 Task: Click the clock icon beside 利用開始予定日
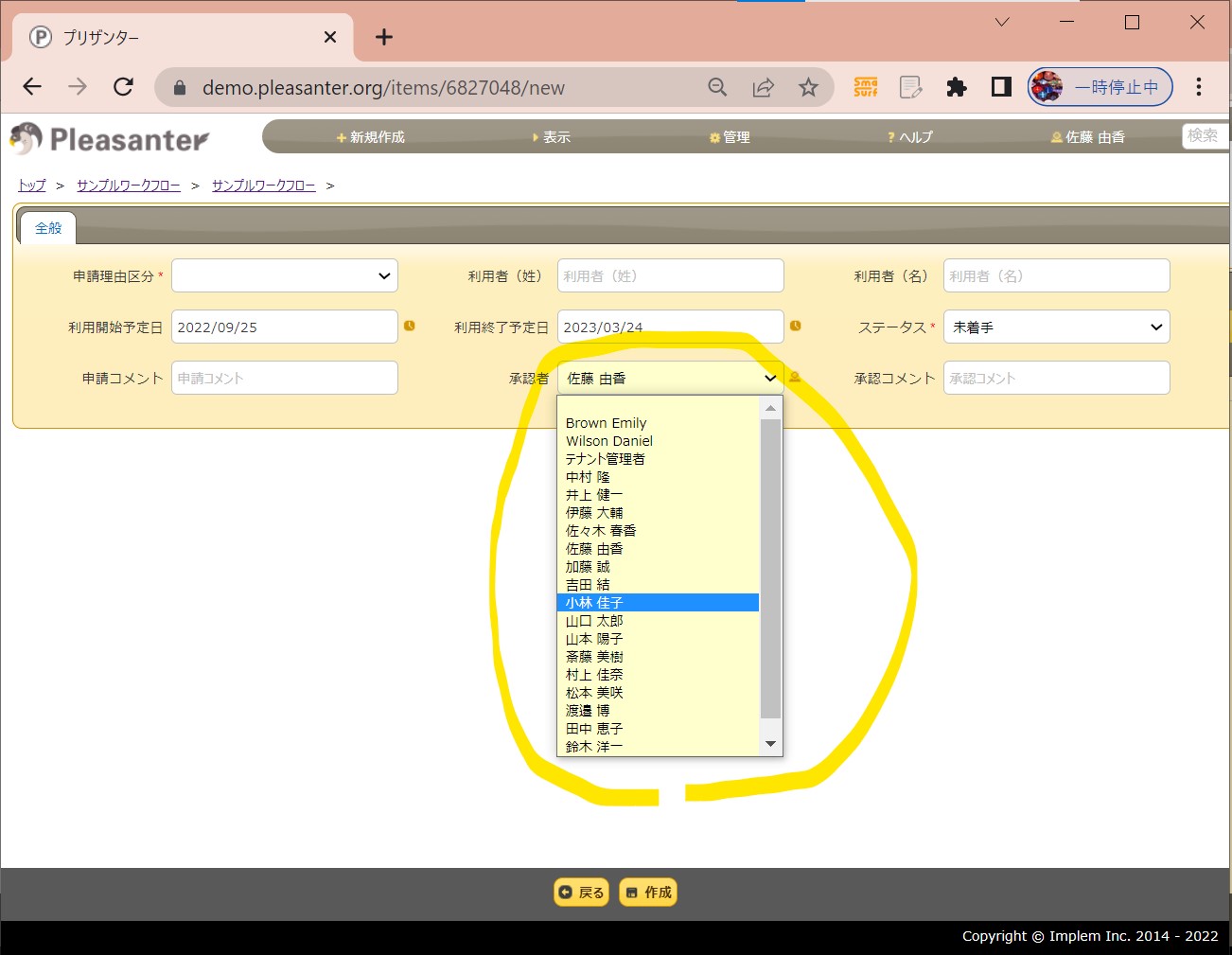410,326
